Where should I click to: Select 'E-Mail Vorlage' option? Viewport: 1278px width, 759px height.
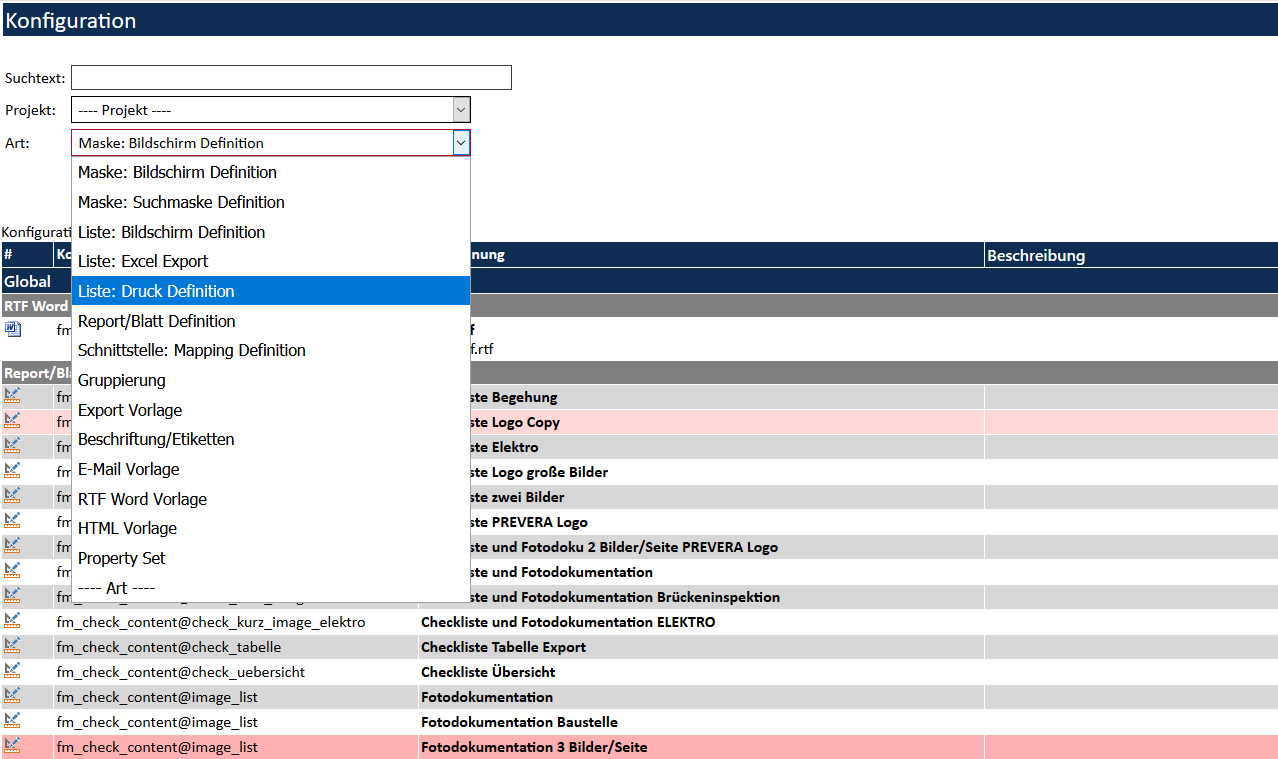271,469
